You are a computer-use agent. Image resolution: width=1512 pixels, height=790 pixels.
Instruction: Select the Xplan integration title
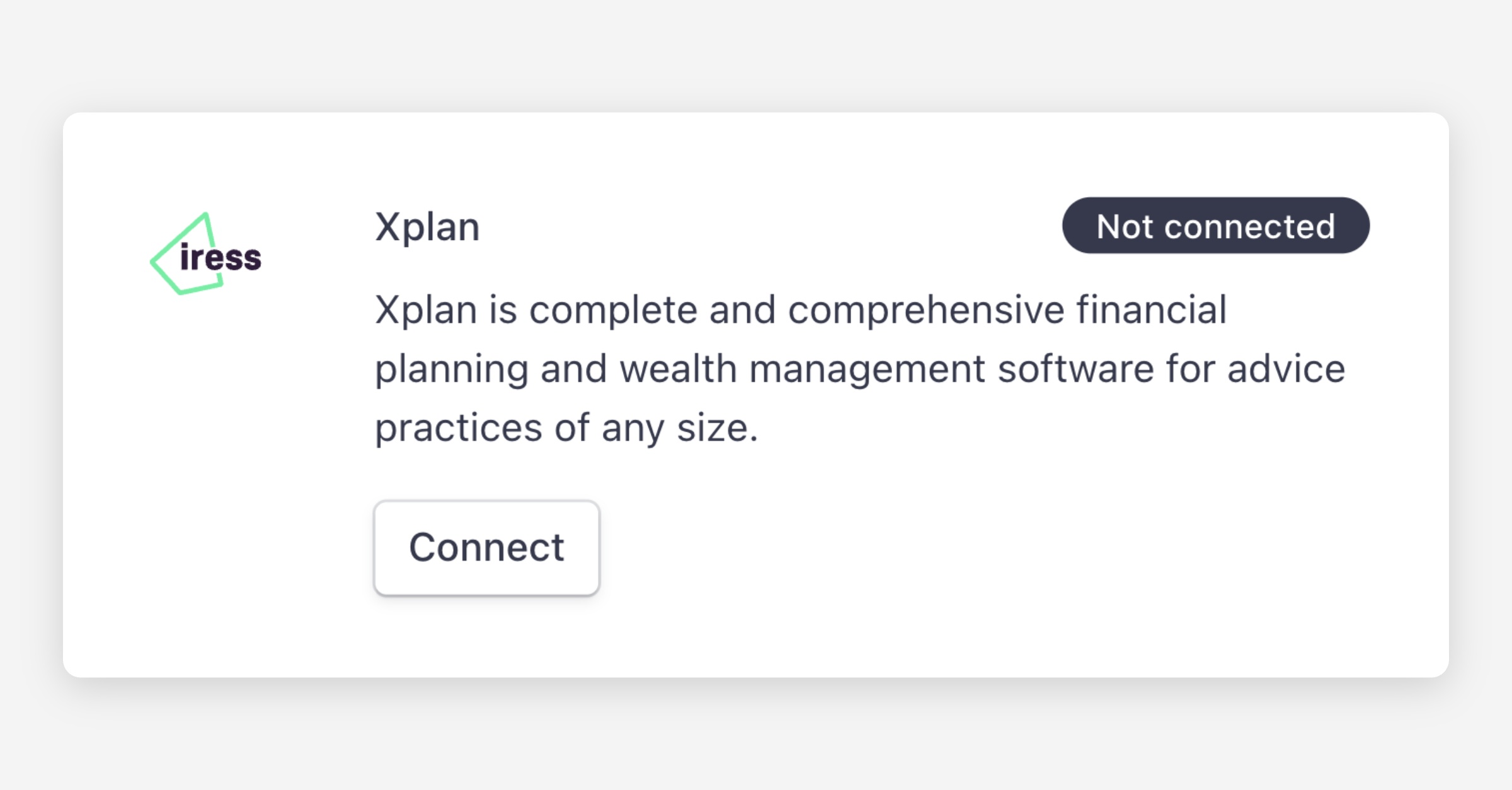coord(427,227)
